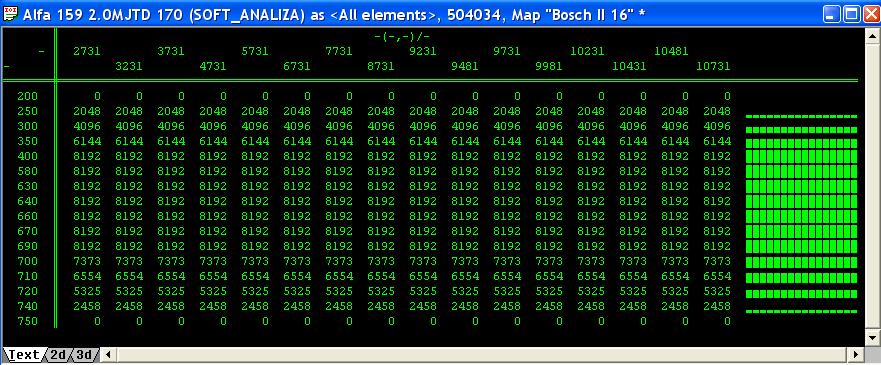This screenshot has height=365, width=881.
Task: Switch to the 2d view tab
Action: pyautogui.click(x=58, y=354)
